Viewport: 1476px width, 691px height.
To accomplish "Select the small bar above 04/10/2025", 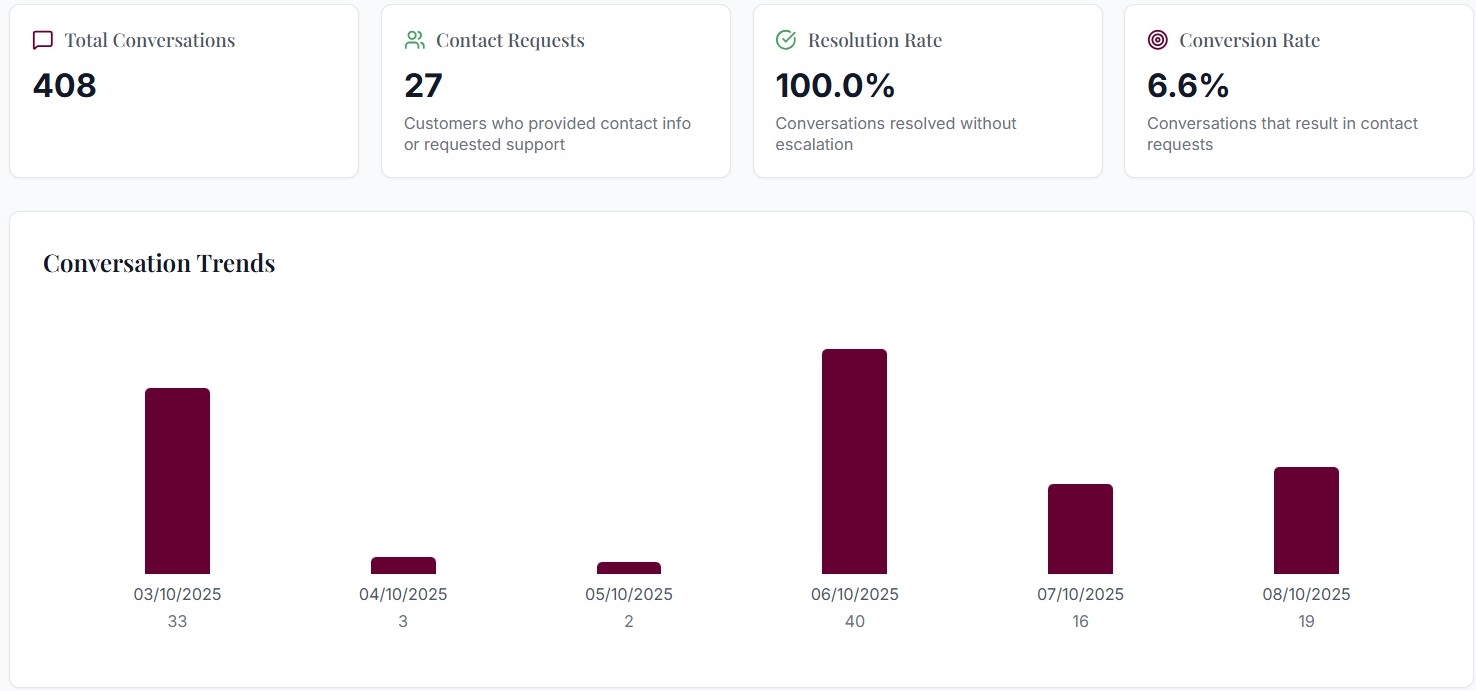I will (x=402, y=566).
